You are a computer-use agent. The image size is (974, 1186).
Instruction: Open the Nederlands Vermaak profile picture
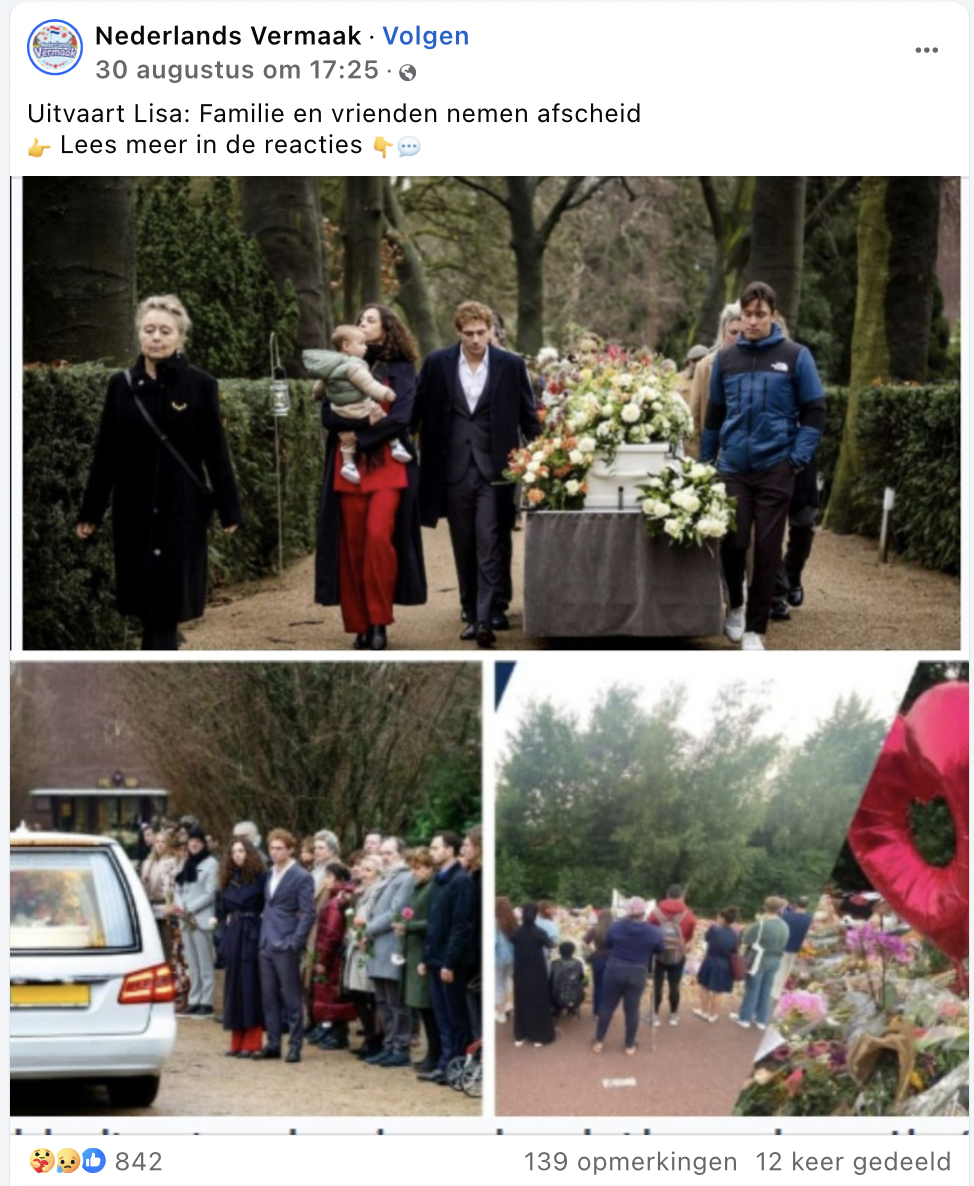(55, 48)
